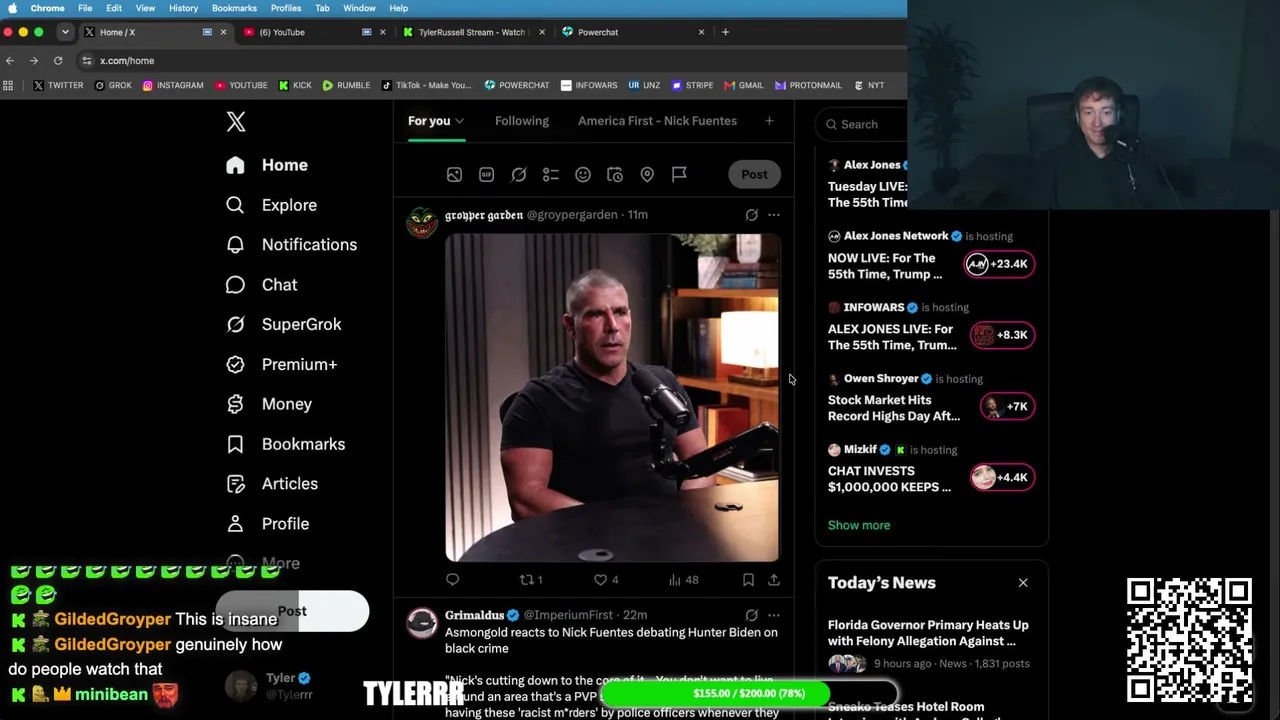Open the Apple menu
This screenshot has height=720, width=1280.
[12, 8]
